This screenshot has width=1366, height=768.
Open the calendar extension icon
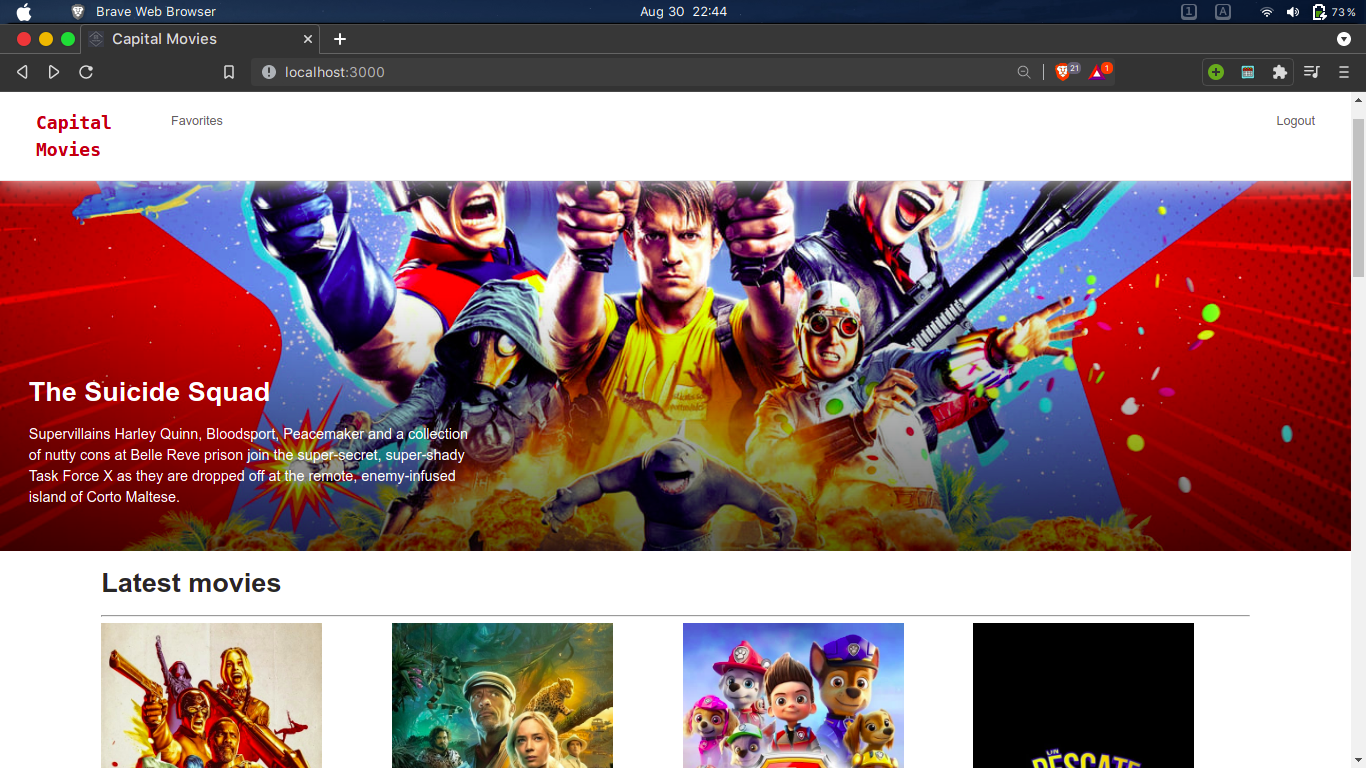[x=1247, y=72]
